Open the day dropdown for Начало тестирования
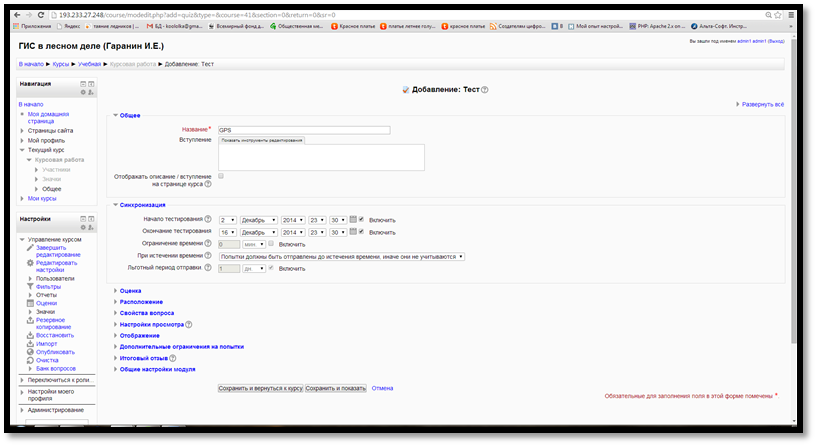Image resolution: width=816 pixels, height=446 pixels. click(x=227, y=220)
